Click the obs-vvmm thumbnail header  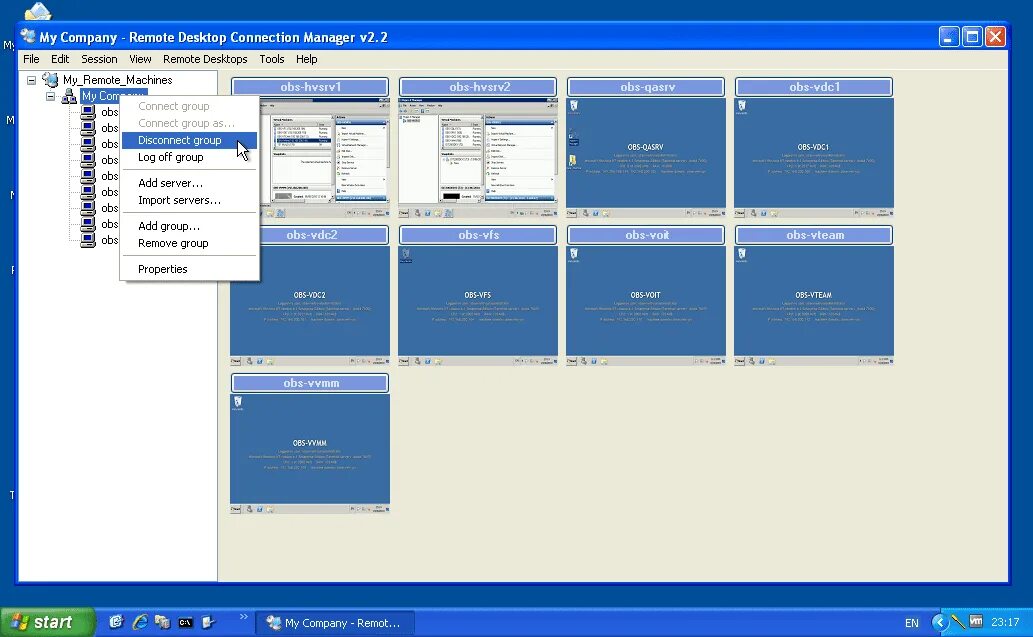click(x=310, y=383)
